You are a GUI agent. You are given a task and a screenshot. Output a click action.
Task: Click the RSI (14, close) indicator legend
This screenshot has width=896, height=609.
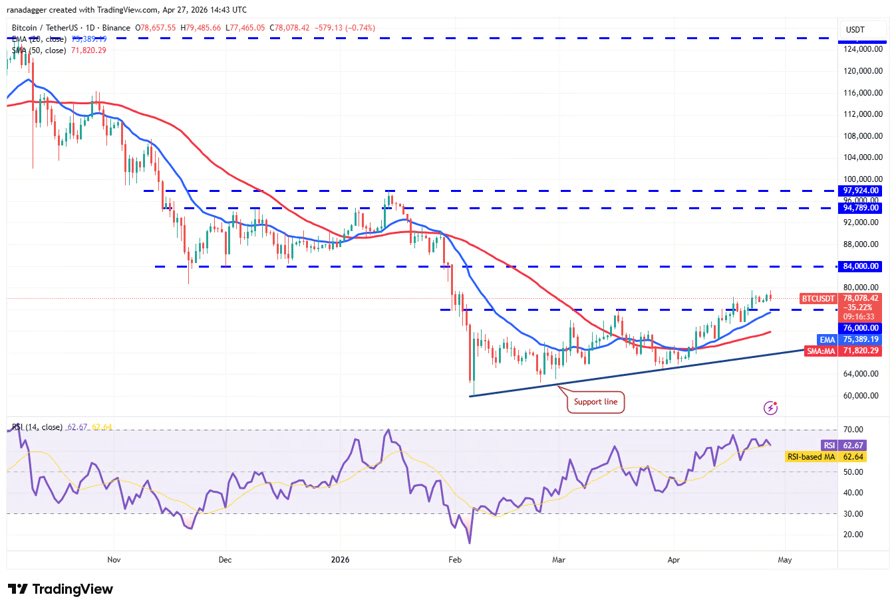tap(35, 427)
